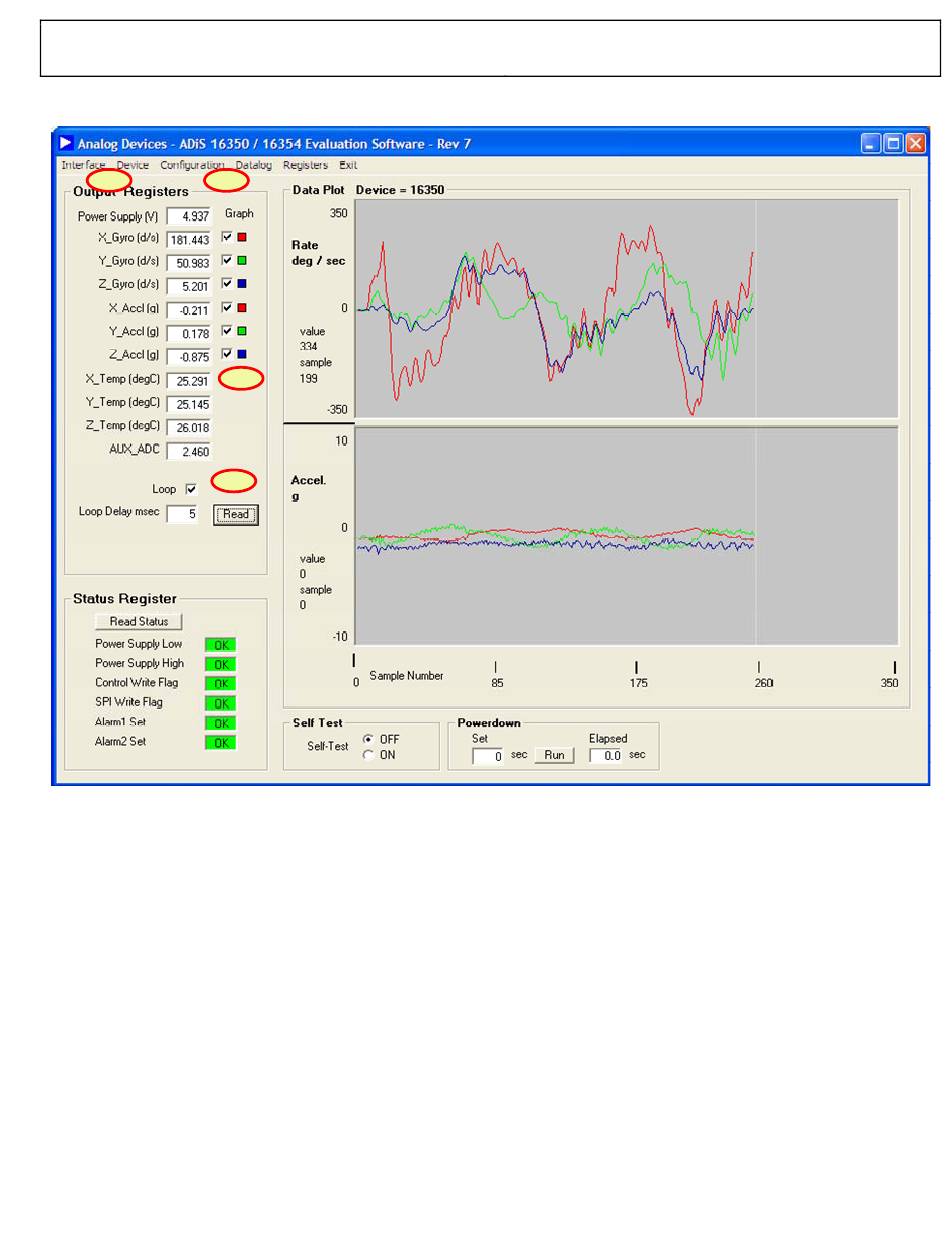
Task: Toggle the Z_Accl graph checkbox
Action: click(x=227, y=353)
